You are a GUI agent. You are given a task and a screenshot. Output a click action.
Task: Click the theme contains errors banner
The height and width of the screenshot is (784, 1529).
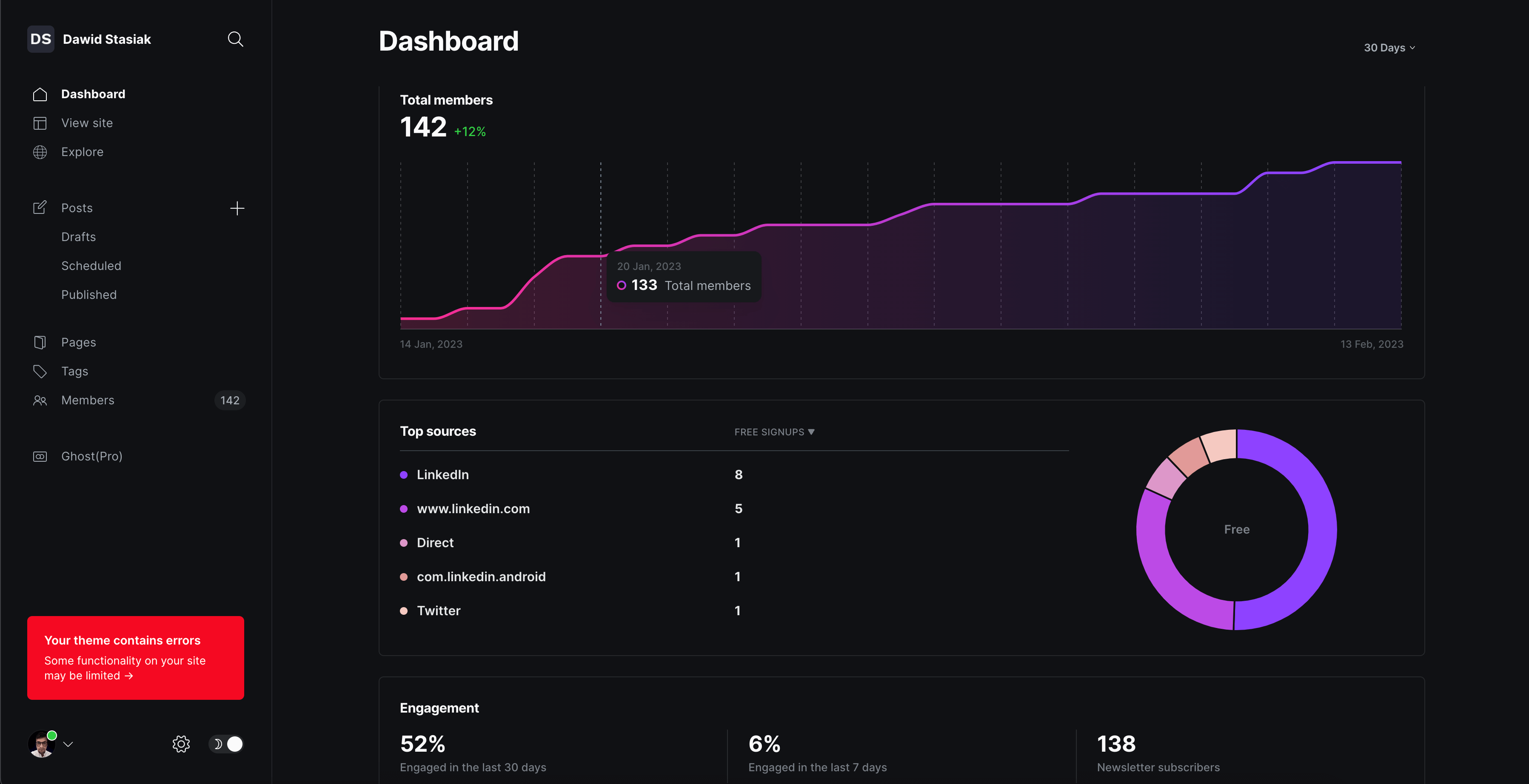[x=135, y=658]
